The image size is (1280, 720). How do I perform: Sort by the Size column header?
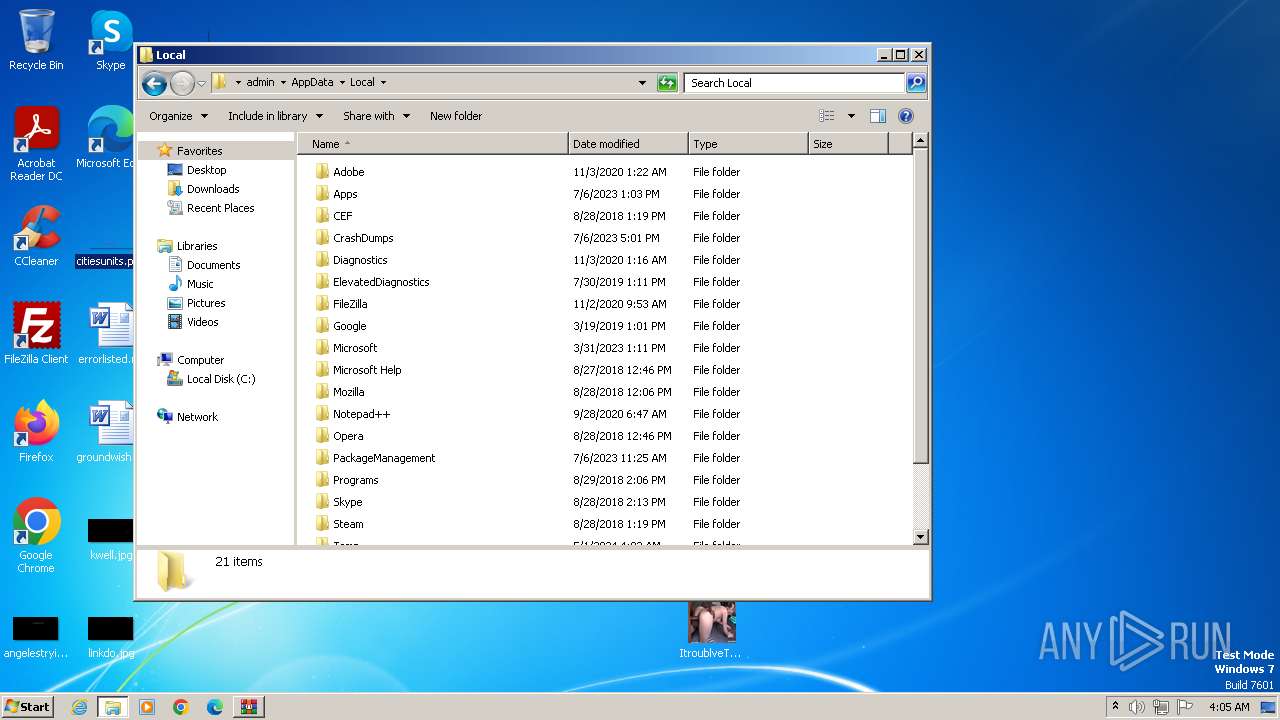point(848,144)
